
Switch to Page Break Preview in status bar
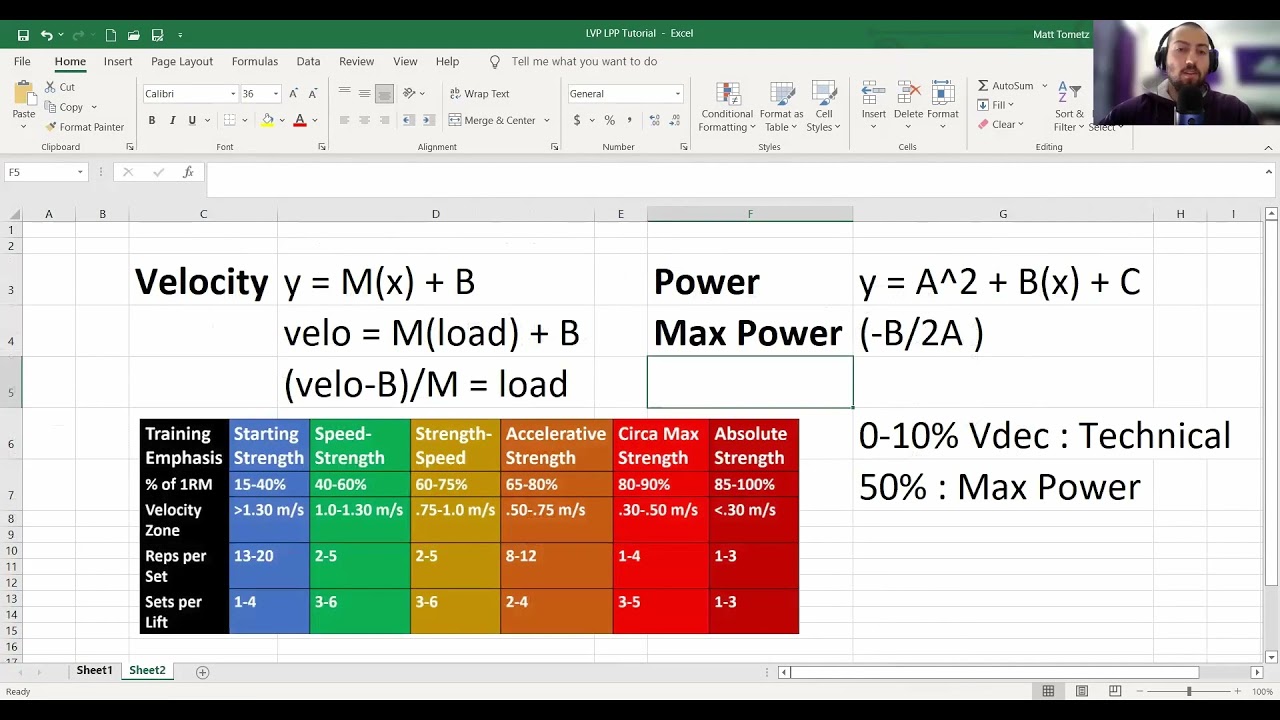pos(1115,691)
